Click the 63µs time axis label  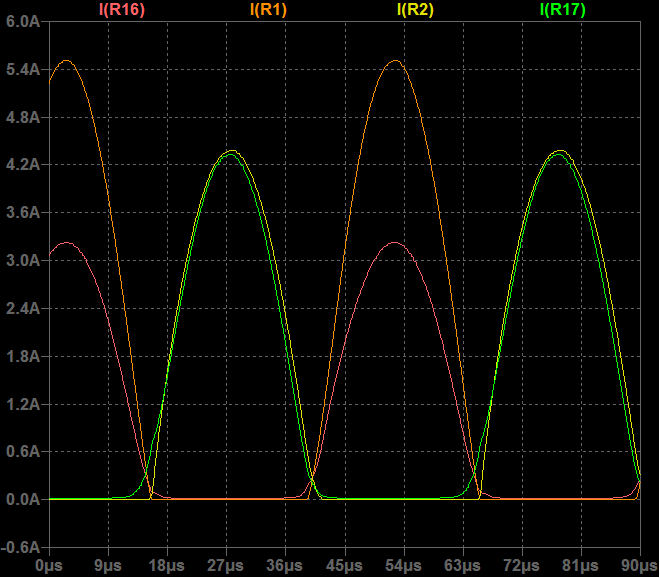pyautogui.click(x=463, y=565)
